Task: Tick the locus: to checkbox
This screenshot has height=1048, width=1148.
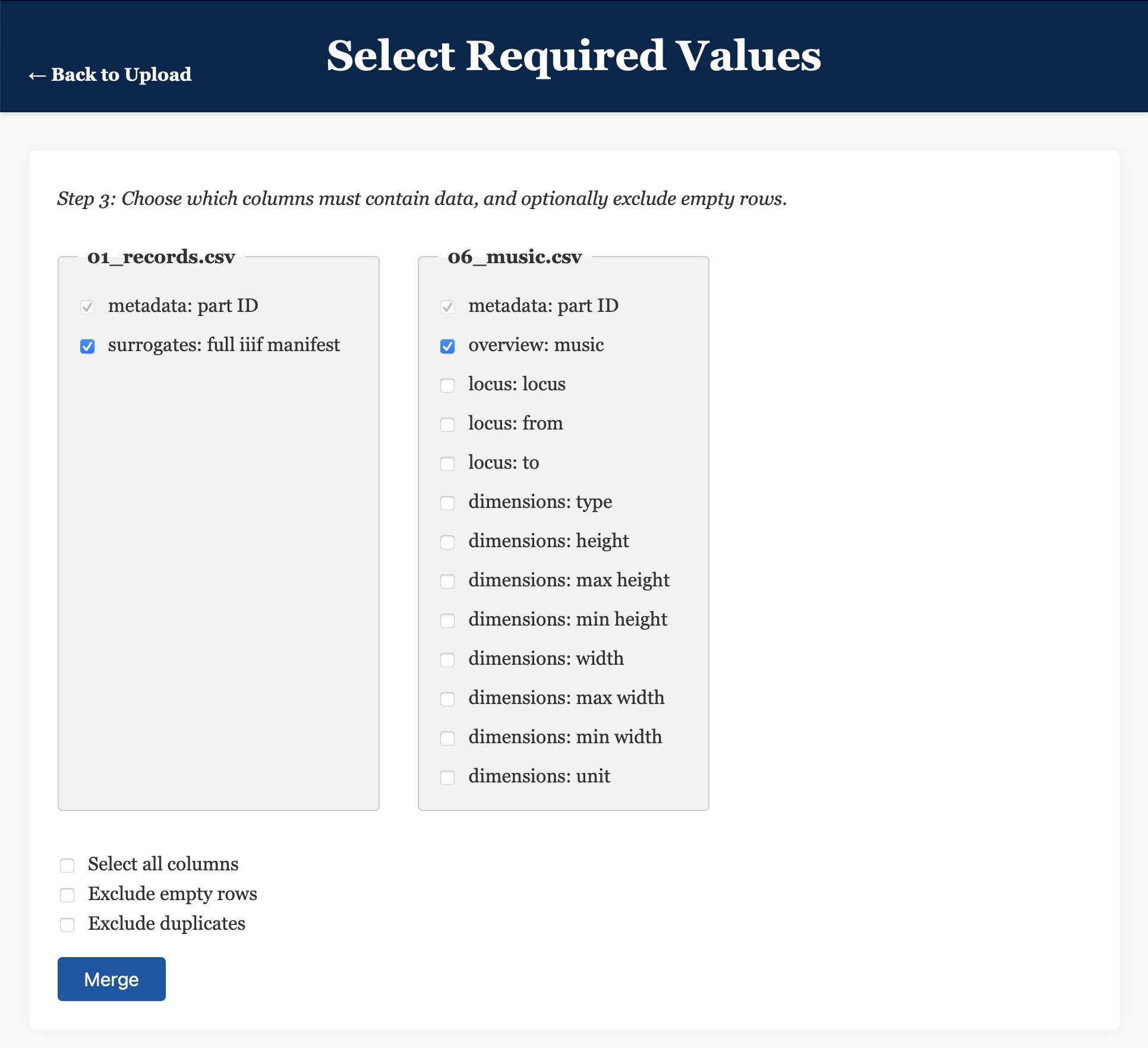Action: tap(447, 464)
